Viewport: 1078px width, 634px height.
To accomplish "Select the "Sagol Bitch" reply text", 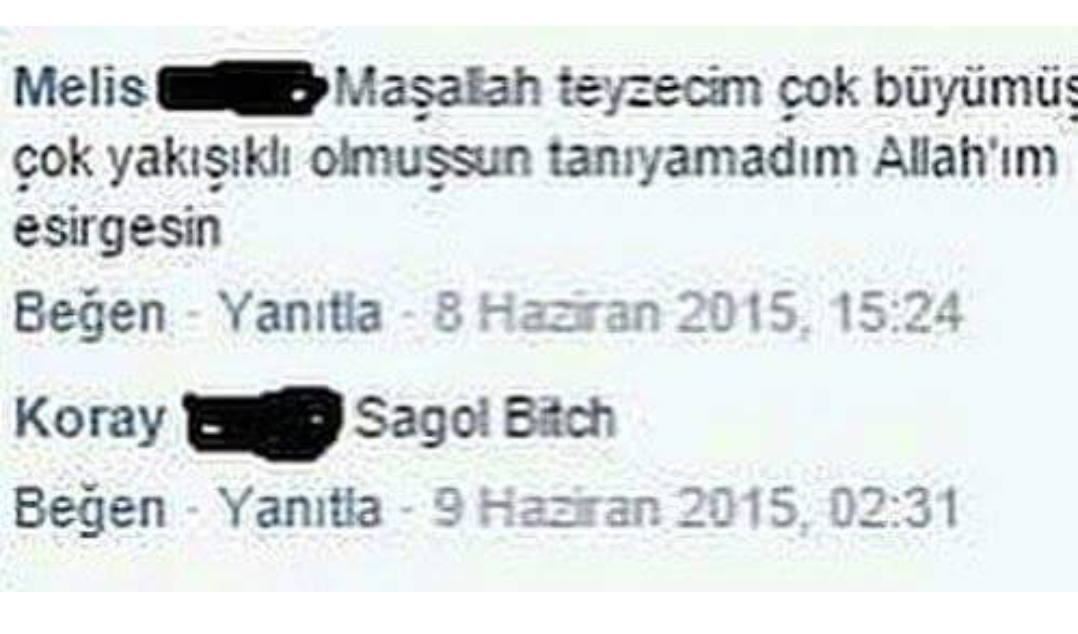I will pyautogui.click(x=485, y=418).
